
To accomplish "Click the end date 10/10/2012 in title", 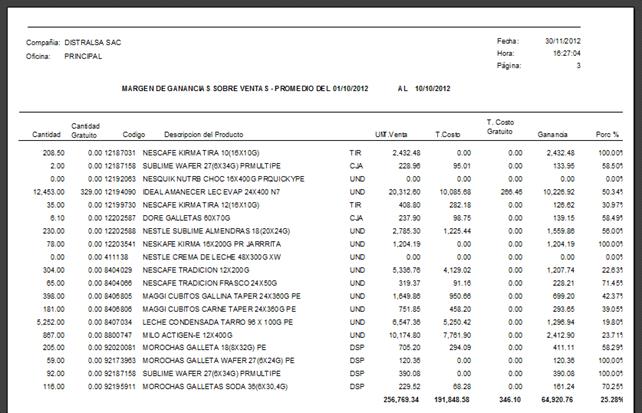I will [x=433, y=88].
